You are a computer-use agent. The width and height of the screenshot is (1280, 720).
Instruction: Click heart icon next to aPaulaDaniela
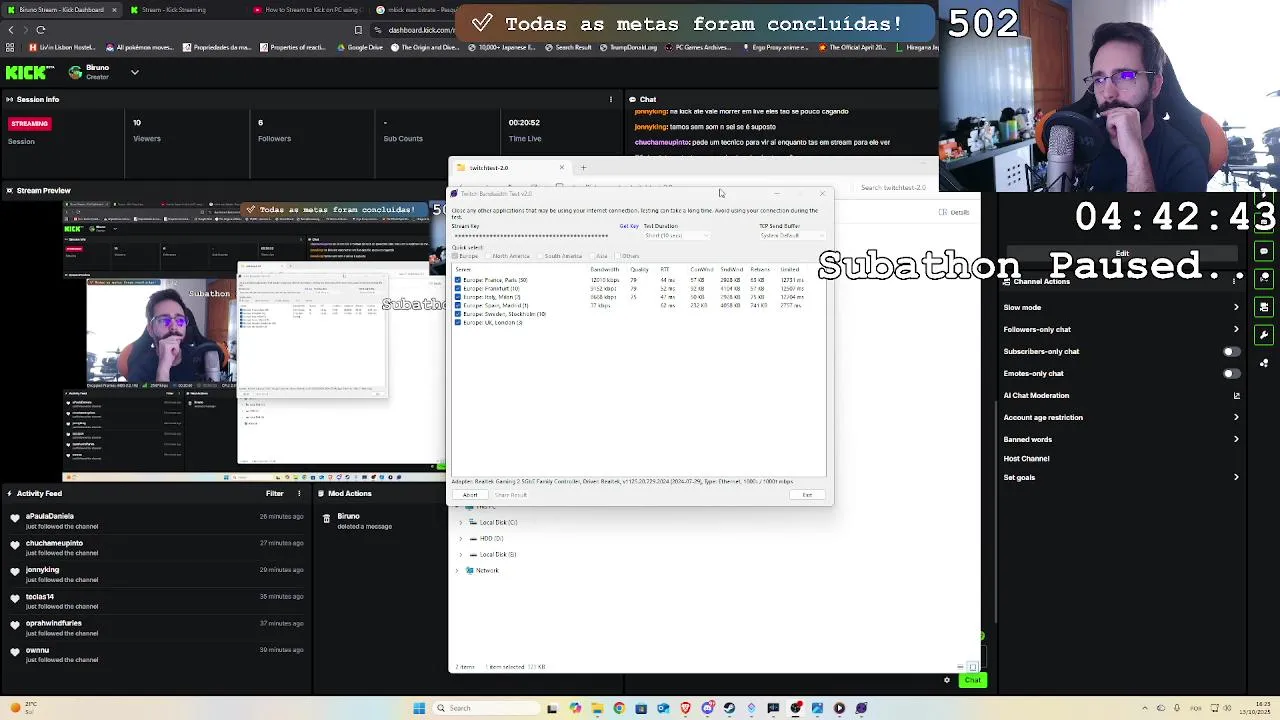click(x=15, y=518)
